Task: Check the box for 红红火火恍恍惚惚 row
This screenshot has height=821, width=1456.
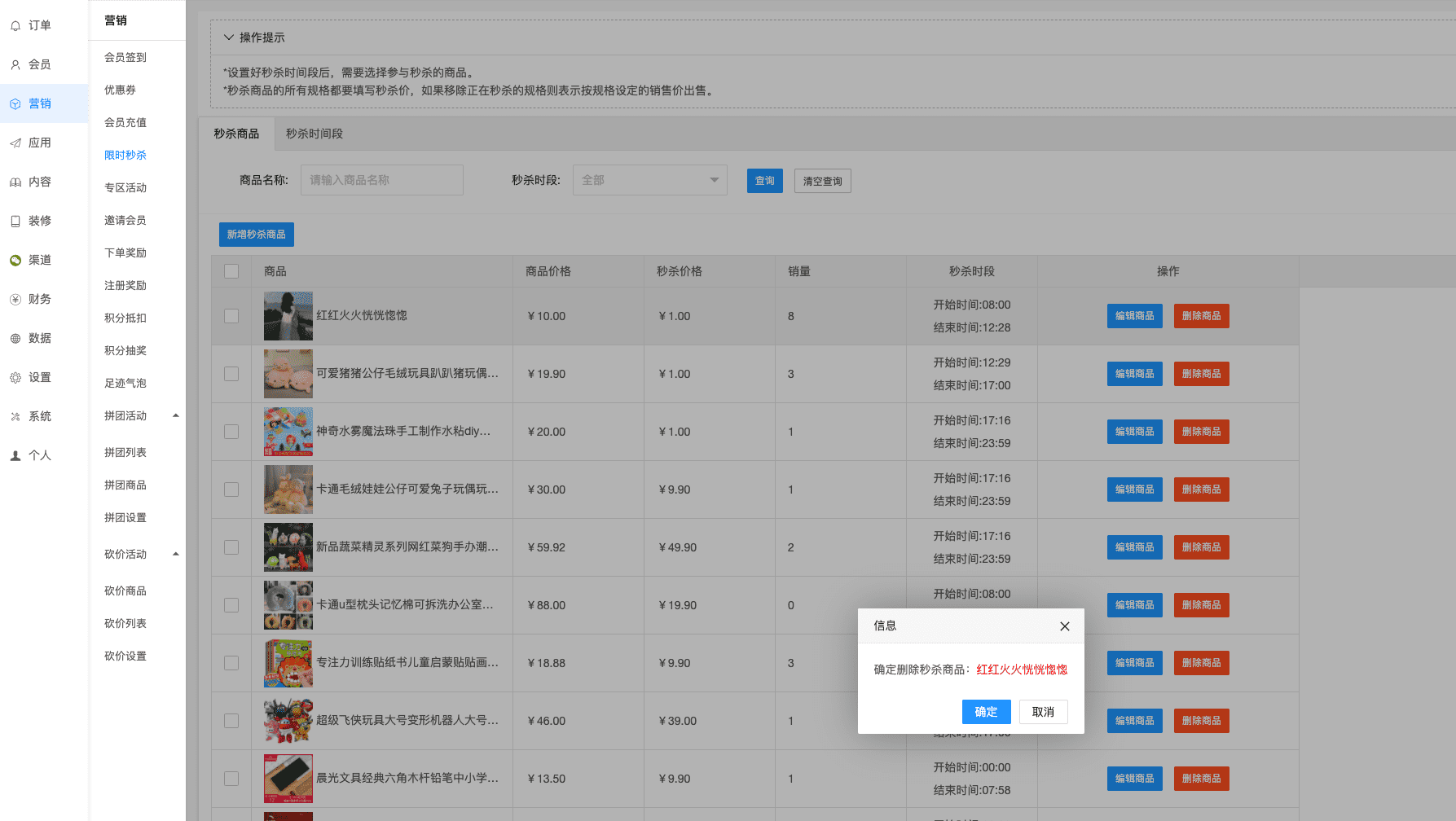Action: click(x=231, y=316)
